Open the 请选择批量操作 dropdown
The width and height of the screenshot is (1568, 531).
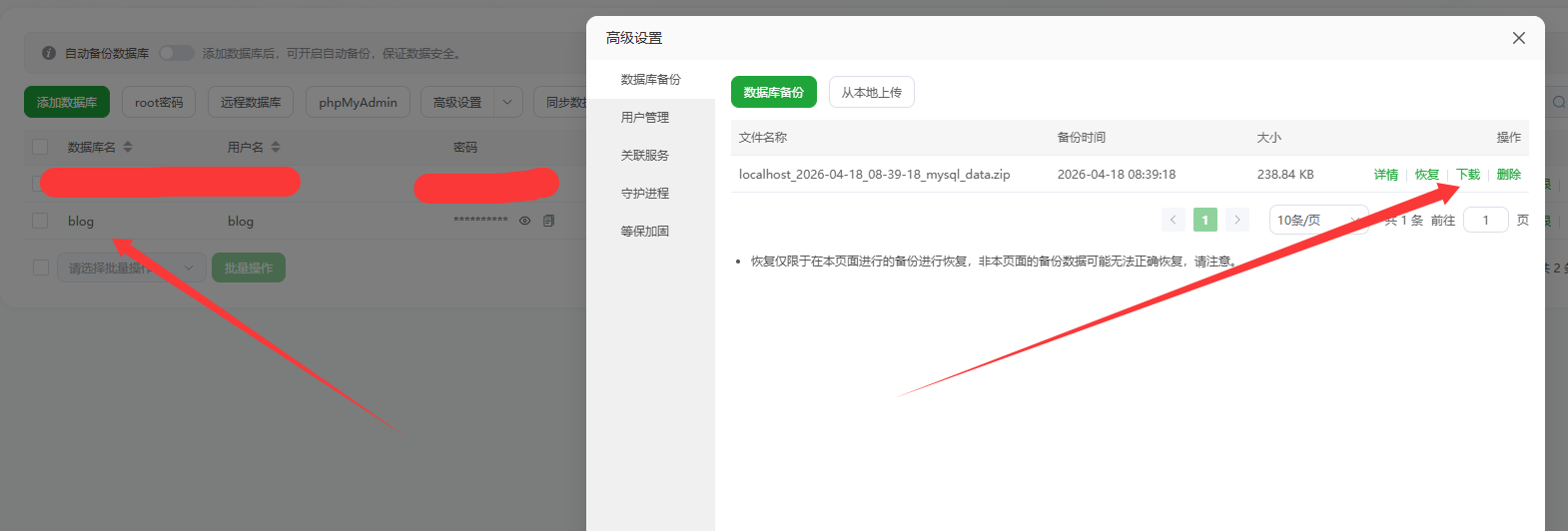click(130, 267)
